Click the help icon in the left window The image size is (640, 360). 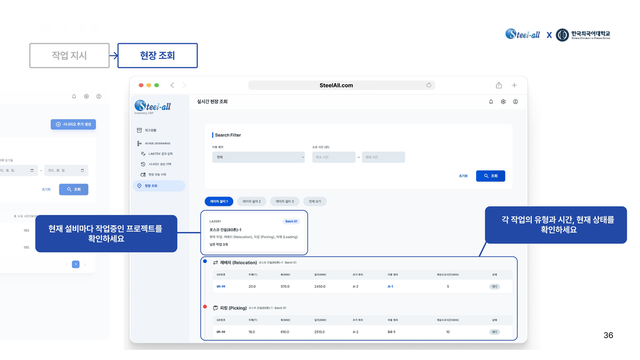(x=98, y=96)
